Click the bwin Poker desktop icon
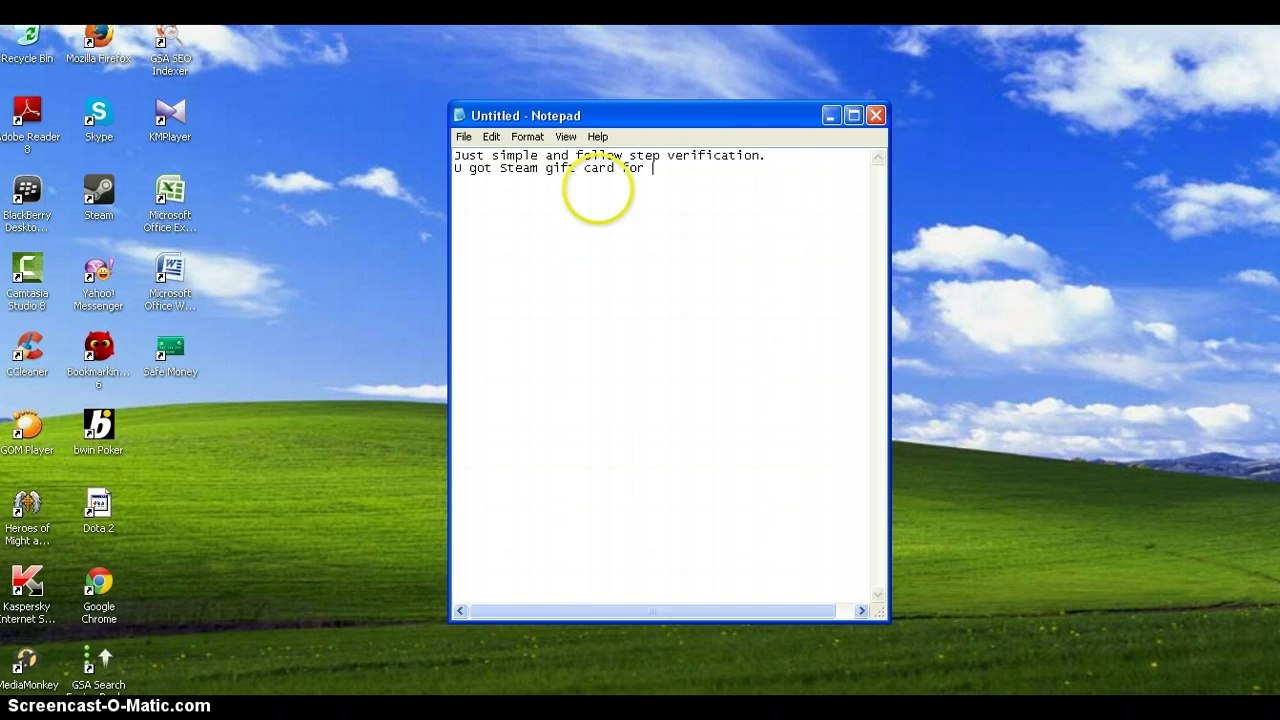Viewport: 1280px width, 720px height. pyautogui.click(x=98, y=433)
